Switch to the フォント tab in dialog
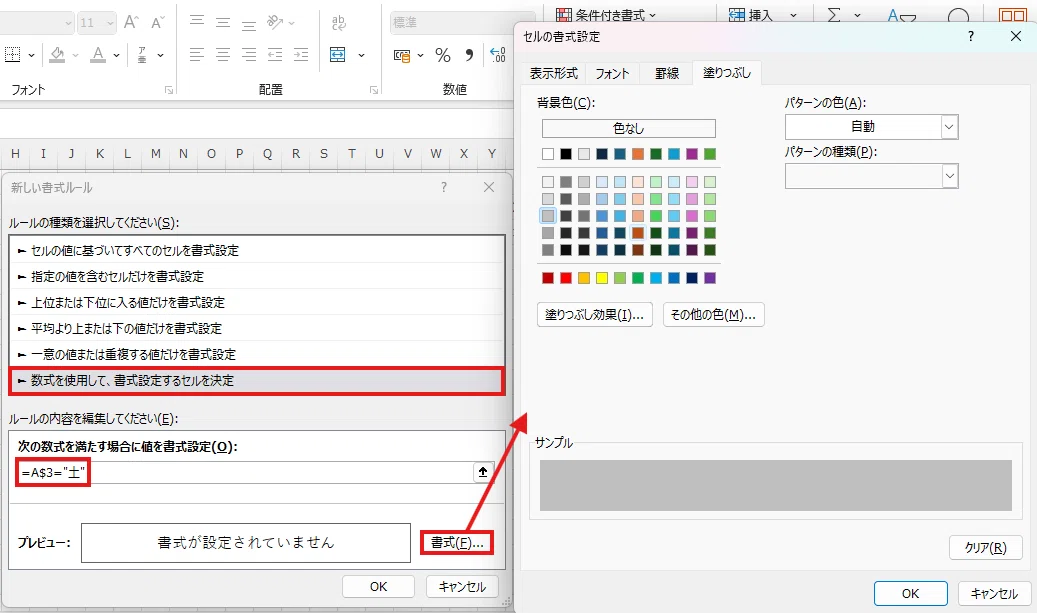 pyautogui.click(x=612, y=73)
